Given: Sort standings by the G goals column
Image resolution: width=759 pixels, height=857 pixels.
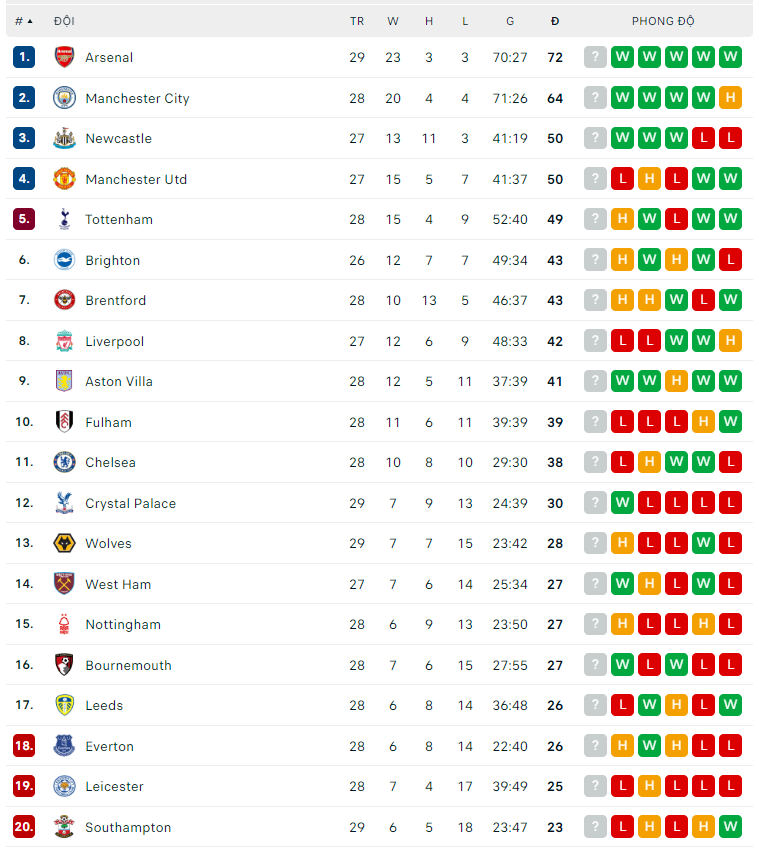Looking at the screenshot, I should (510, 21).
